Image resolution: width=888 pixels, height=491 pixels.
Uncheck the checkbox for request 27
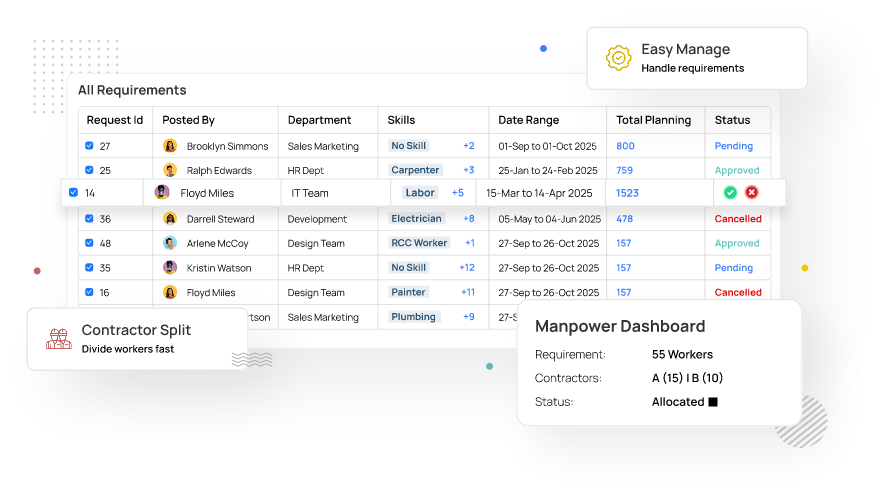[x=89, y=146]
